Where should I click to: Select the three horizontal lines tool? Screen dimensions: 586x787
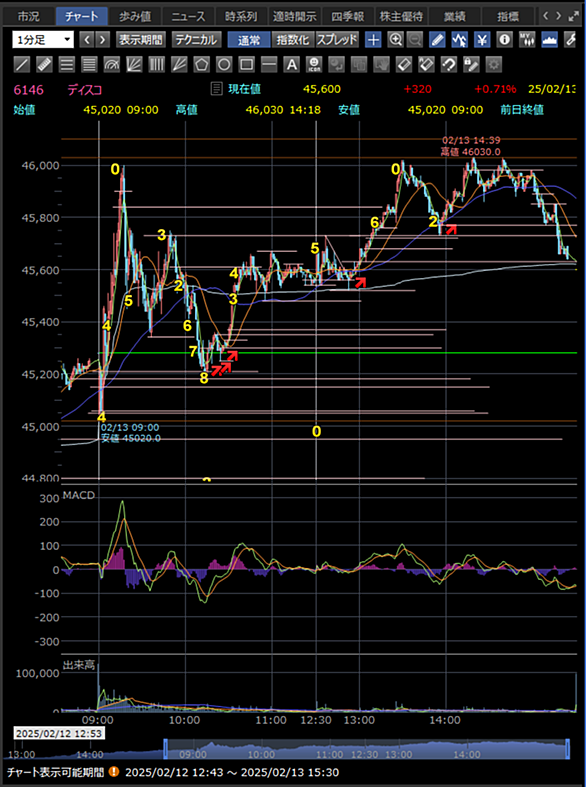(x=67, y=64)
